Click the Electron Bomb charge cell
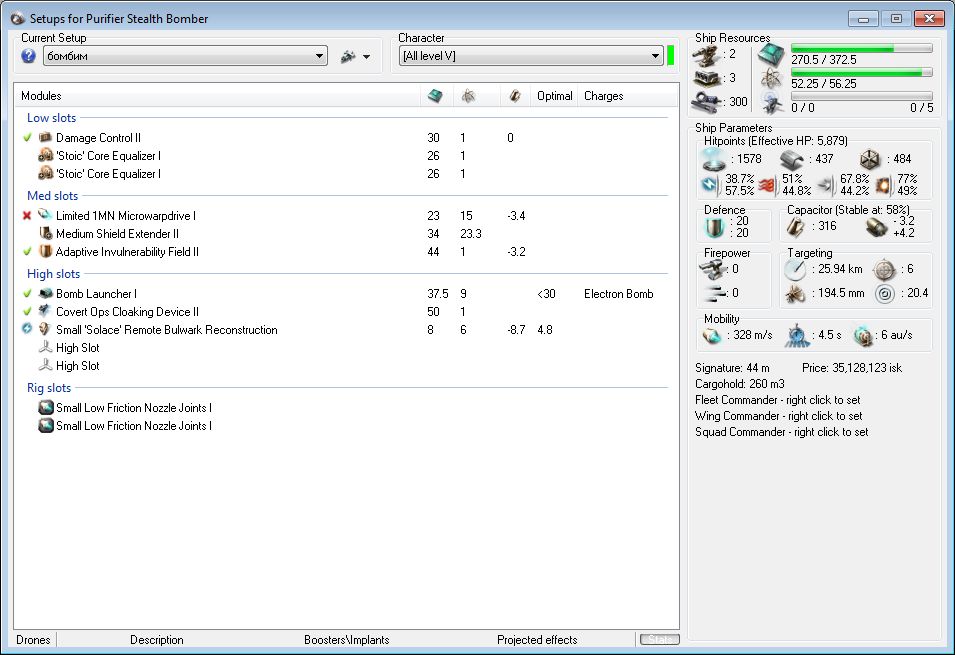This screenshot has width=955, height=655. pos(618,294)
